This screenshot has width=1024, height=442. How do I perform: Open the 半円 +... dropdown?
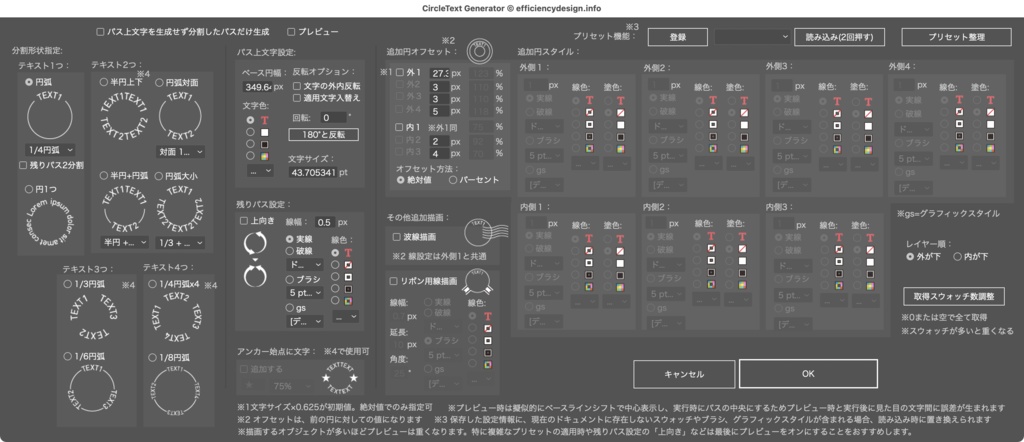pos(125,242)
